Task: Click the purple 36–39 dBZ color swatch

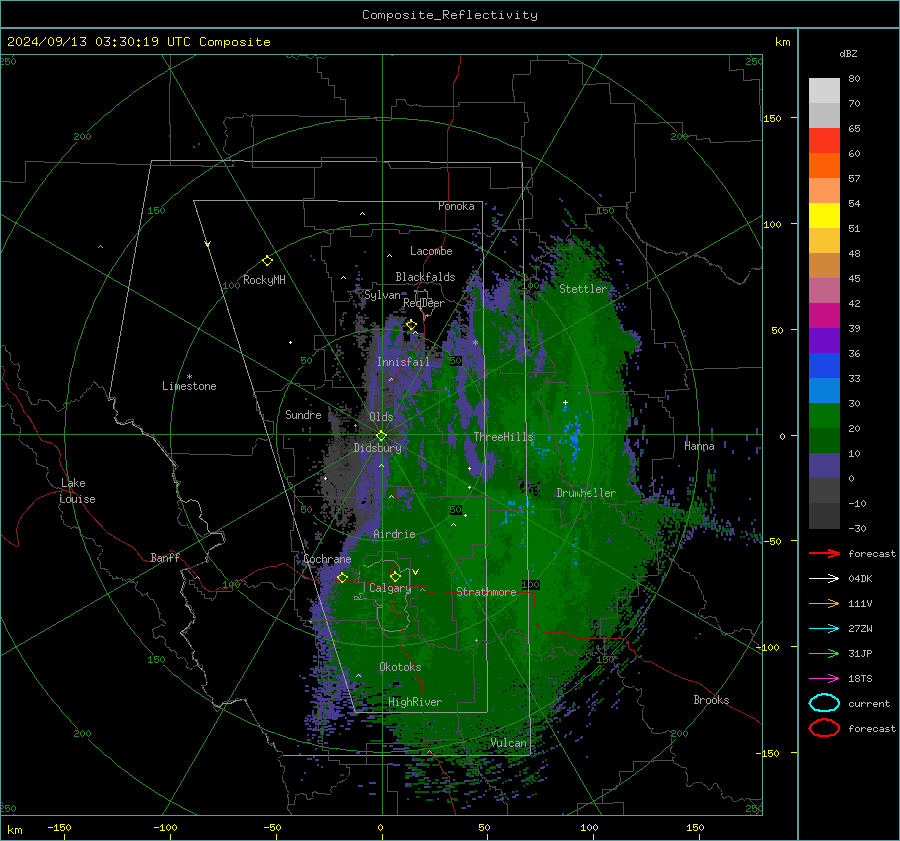Action: click(824, 340)
